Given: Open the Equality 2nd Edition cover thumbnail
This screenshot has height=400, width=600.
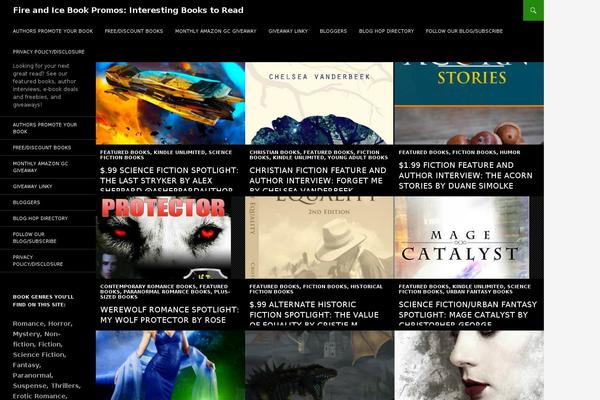Looking at the screenshot, I should pos(319,237).
